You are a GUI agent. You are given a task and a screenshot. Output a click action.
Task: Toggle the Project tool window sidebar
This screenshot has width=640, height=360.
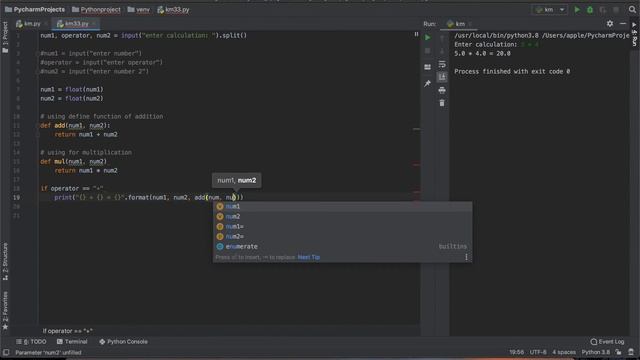point(5,38)
